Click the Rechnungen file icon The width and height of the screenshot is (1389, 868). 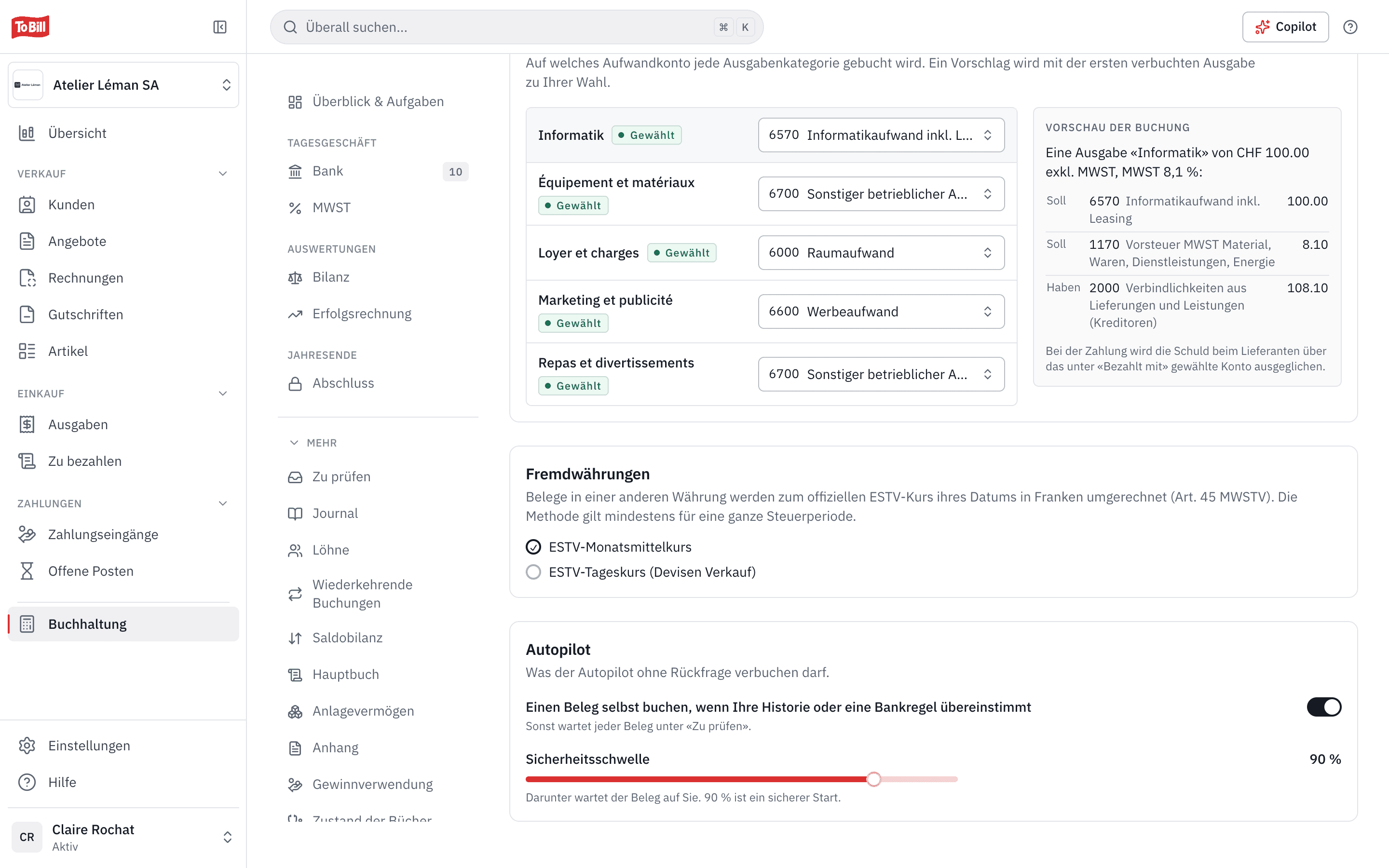pyautogui.click(x=27, y=278)
